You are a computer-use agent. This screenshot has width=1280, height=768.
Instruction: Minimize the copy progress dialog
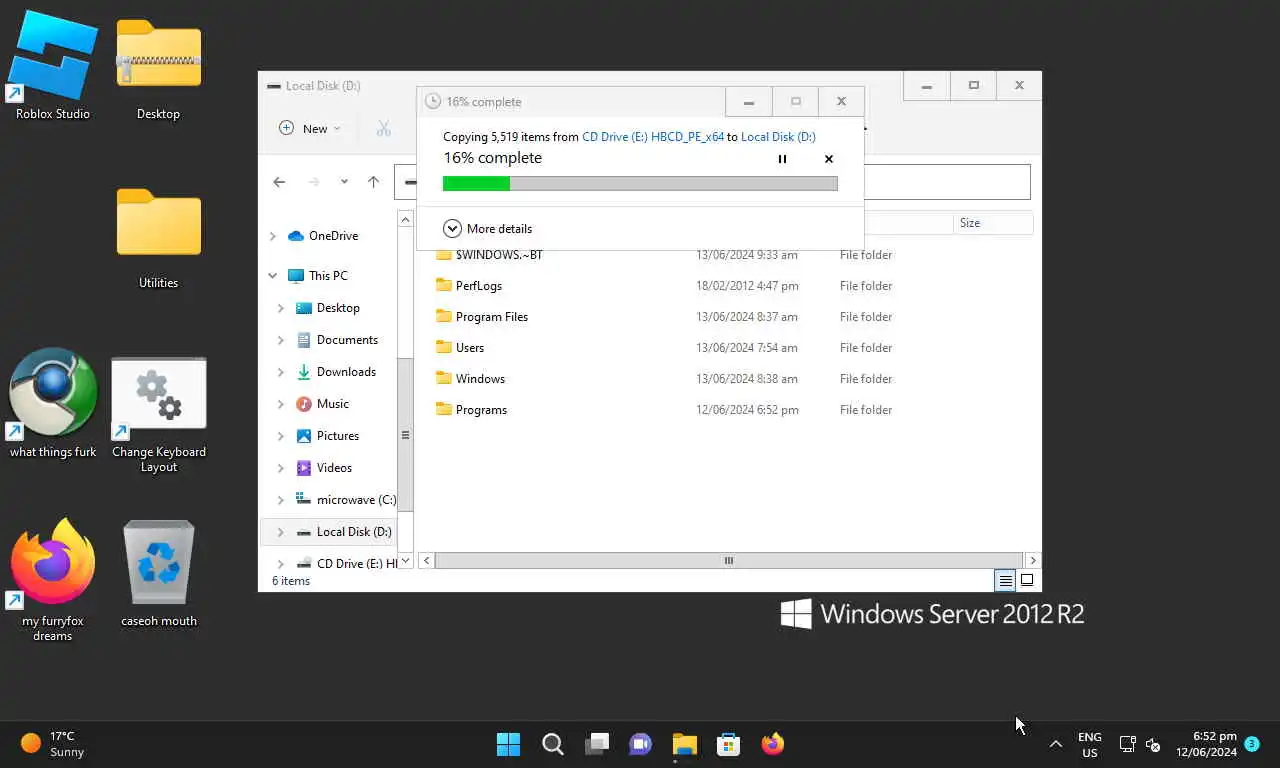[x=748, y=102]
